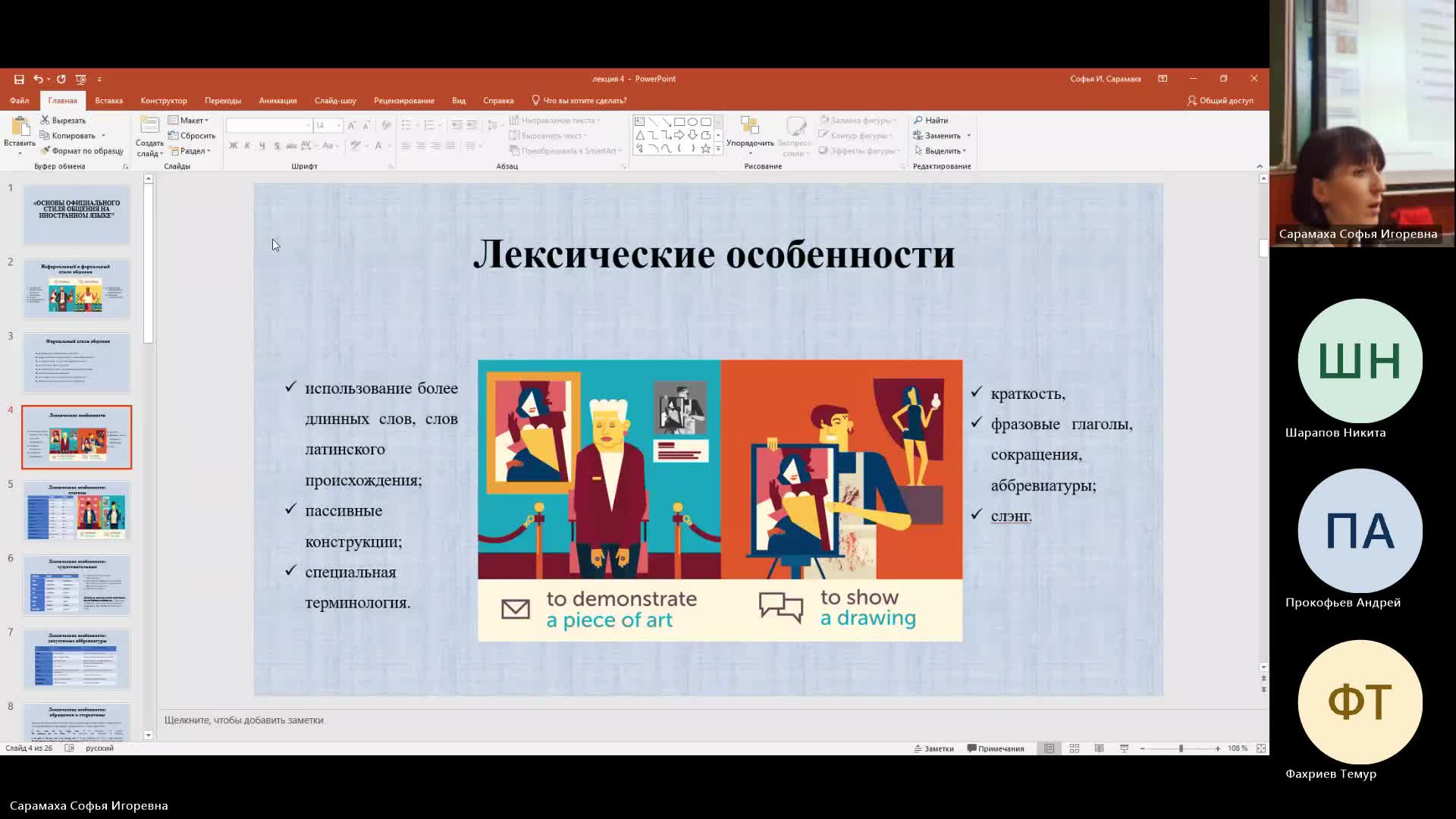Click the notes area 'Щелкните, чтобы добавить заметки'
The height and width of the screenshot is (819, 1456).
[244, 720]
